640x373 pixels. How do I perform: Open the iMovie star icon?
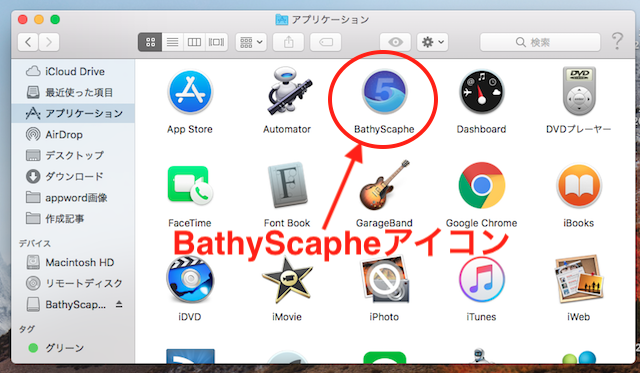tap(287, 280)
